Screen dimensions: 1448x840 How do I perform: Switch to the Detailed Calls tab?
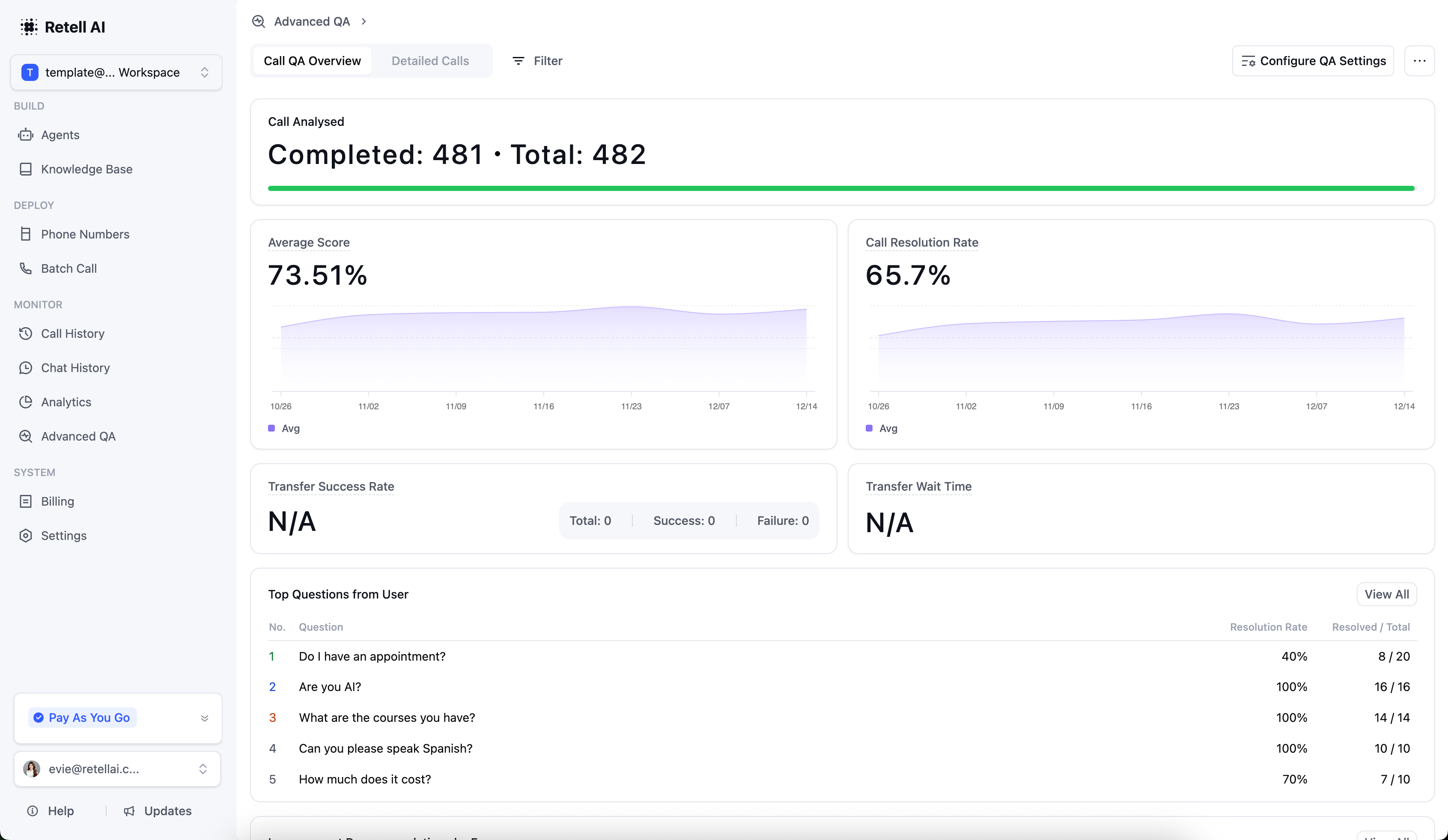(430, 60)
